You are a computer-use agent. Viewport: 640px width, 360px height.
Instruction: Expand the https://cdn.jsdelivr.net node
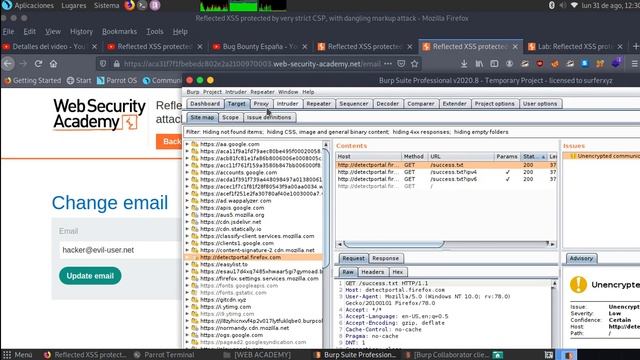(x=187, y=222)
